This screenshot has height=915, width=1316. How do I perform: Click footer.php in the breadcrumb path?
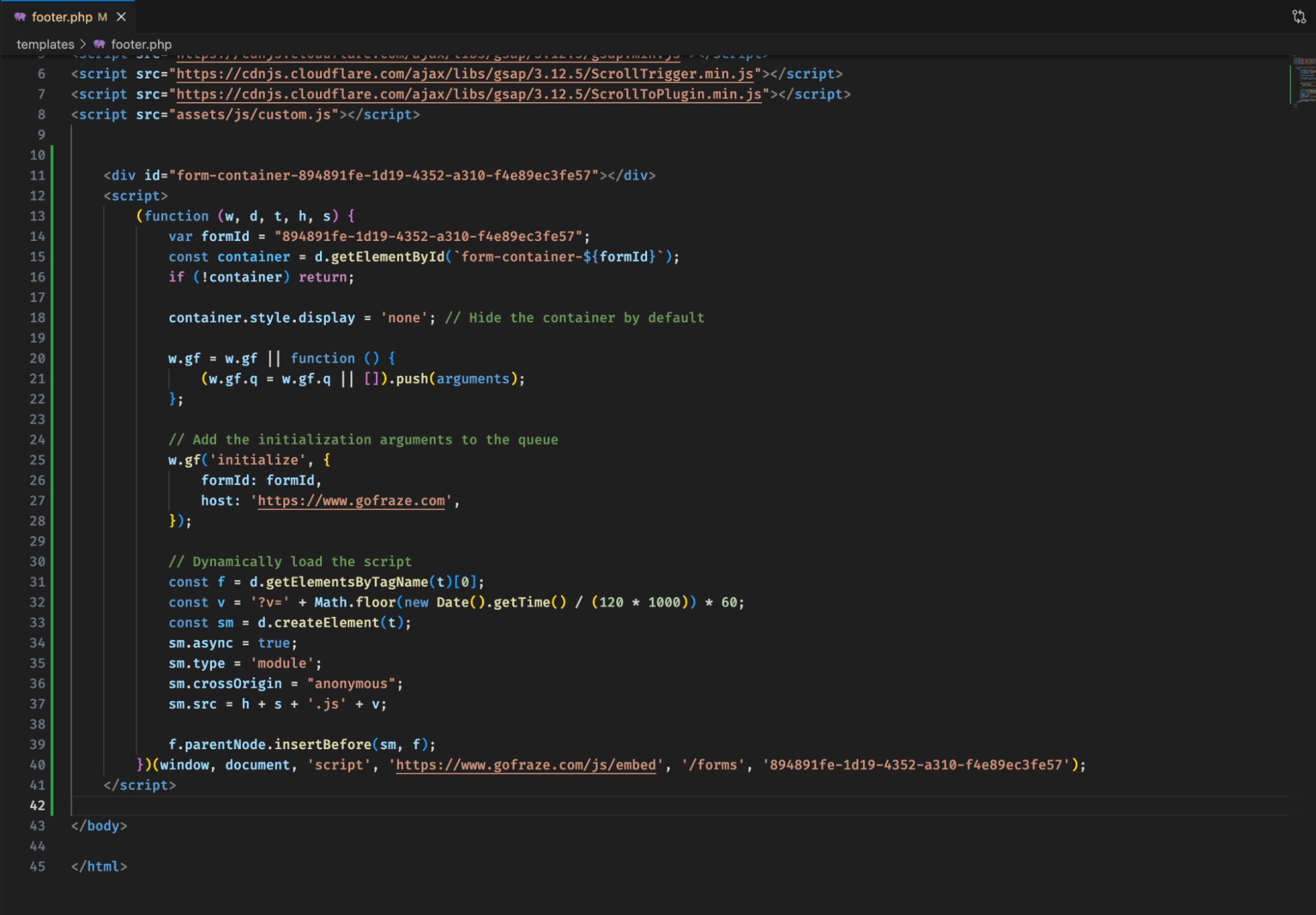coord(141,44)
